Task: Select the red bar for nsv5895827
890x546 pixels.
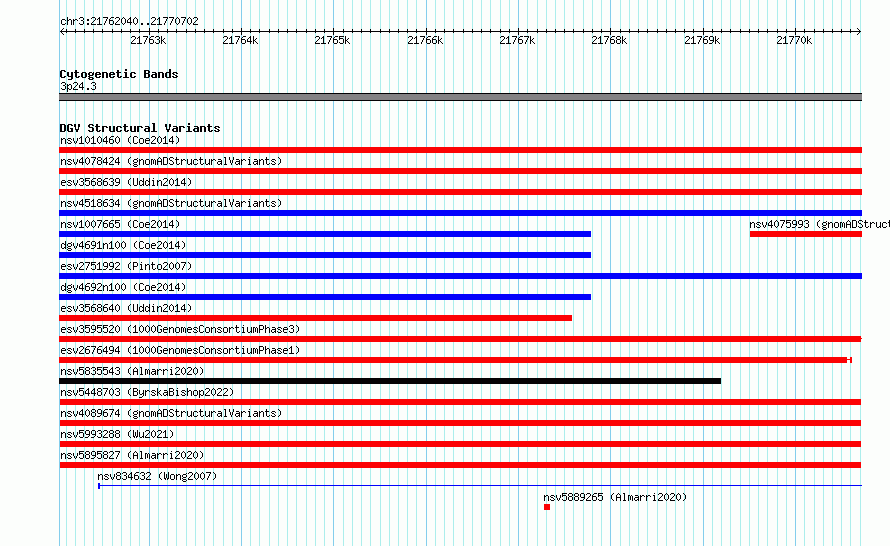Action: coord(460,465)
